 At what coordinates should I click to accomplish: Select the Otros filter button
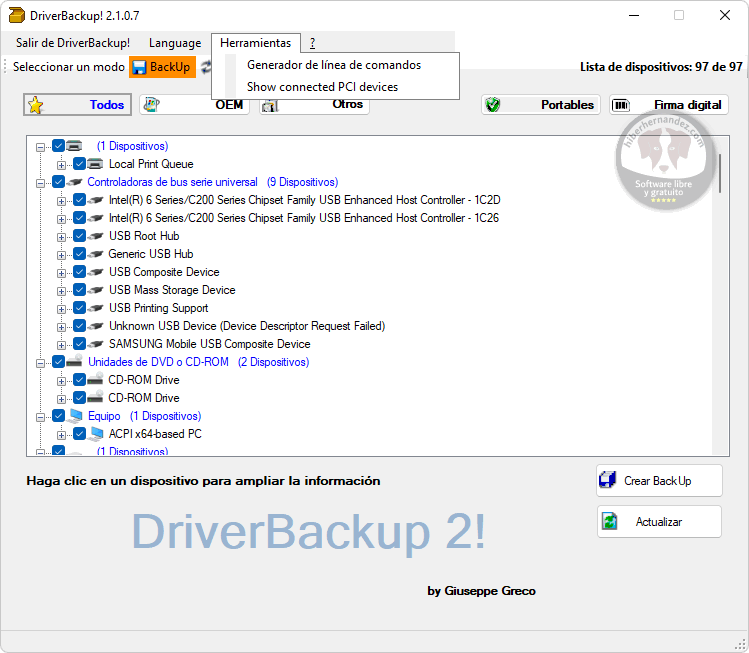pyautogui.click(x=314, y=105)
